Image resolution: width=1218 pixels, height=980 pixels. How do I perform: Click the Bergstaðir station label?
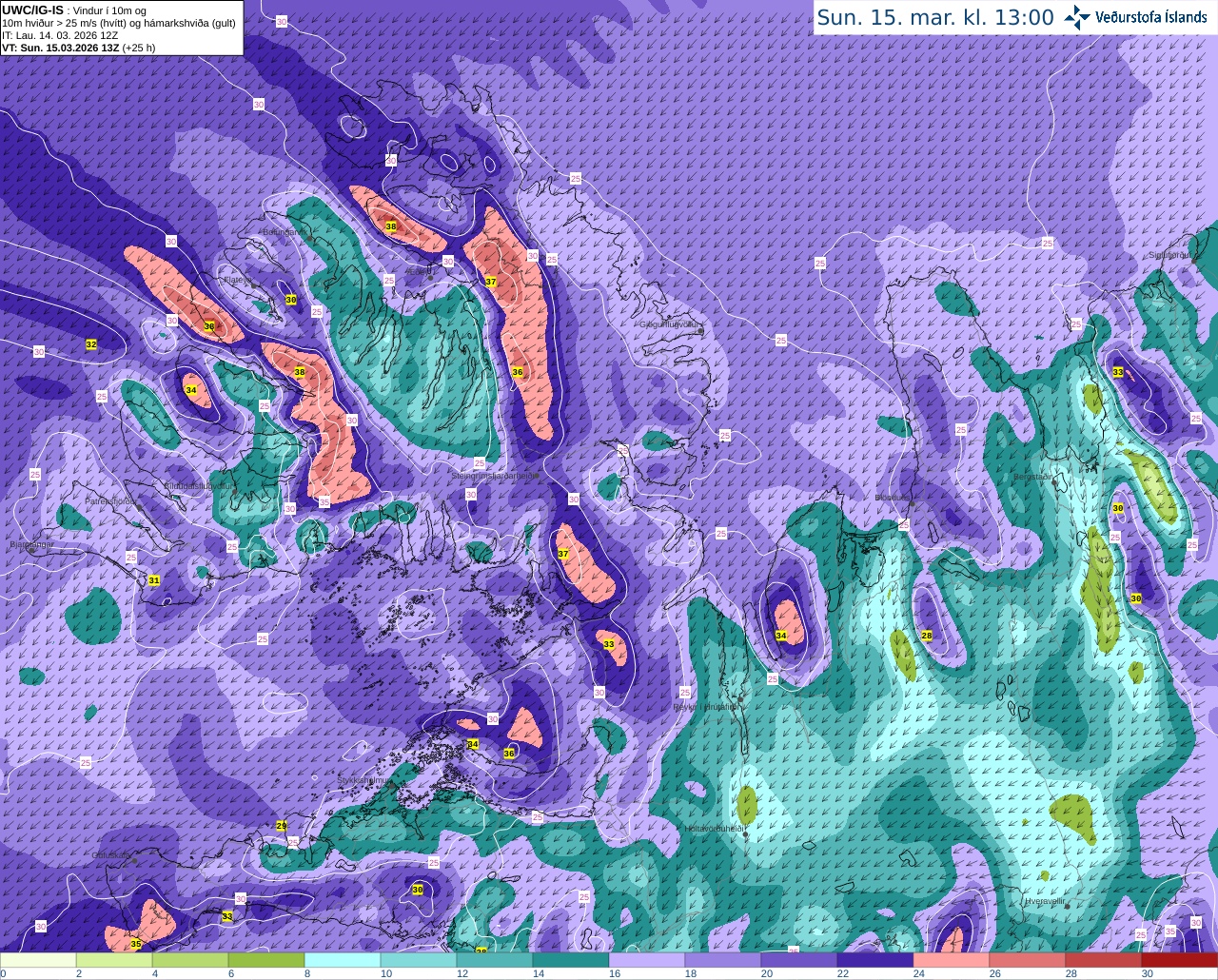(x=1032, y=475)
